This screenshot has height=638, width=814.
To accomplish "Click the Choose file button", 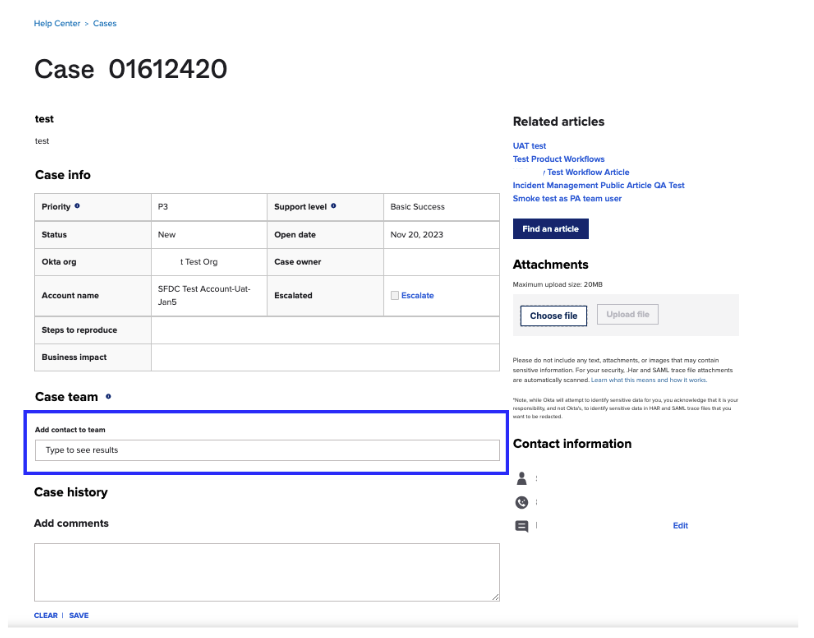I will click(553, 314).
